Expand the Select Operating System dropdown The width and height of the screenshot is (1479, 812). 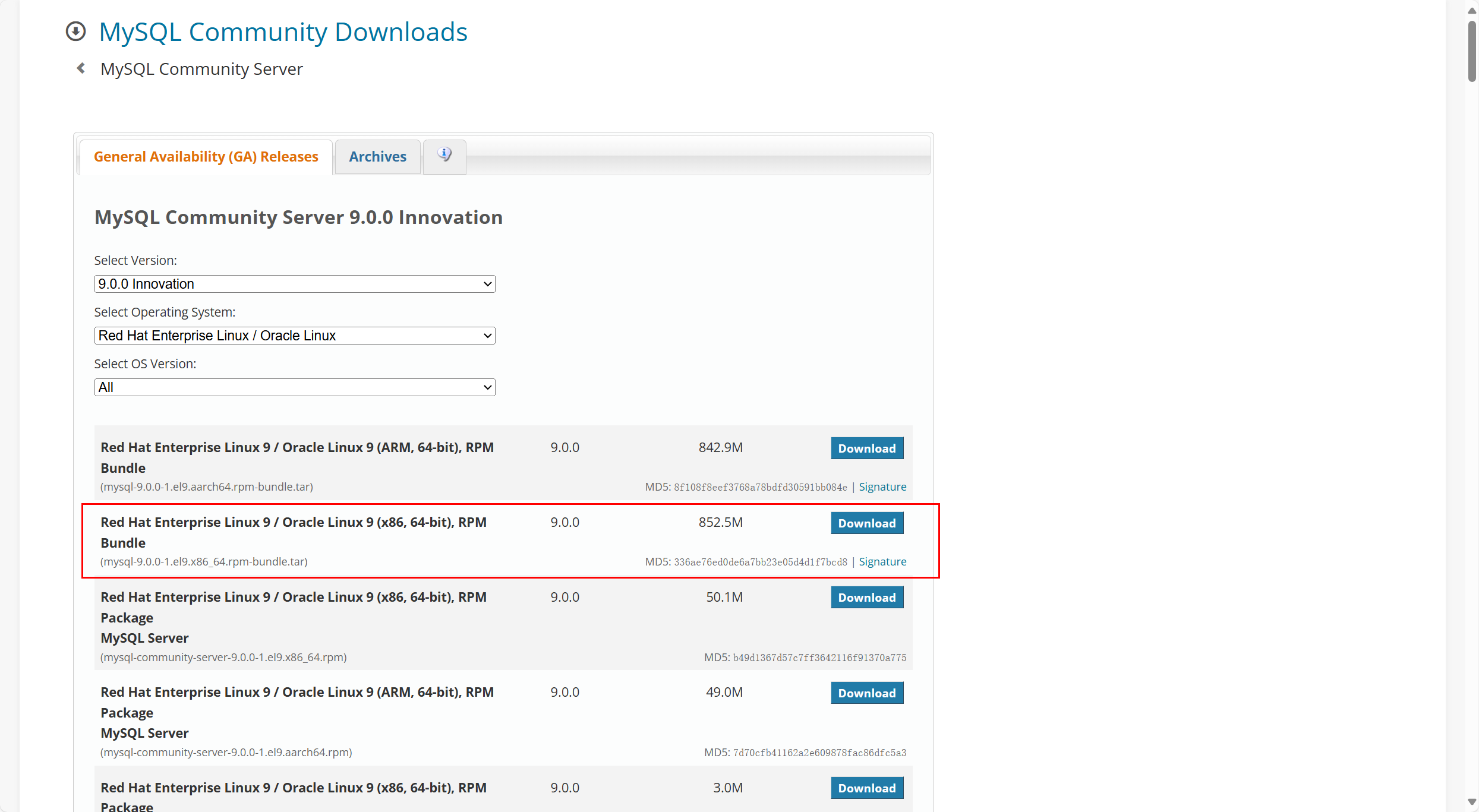pyautogui.click(x=294, y=336)
